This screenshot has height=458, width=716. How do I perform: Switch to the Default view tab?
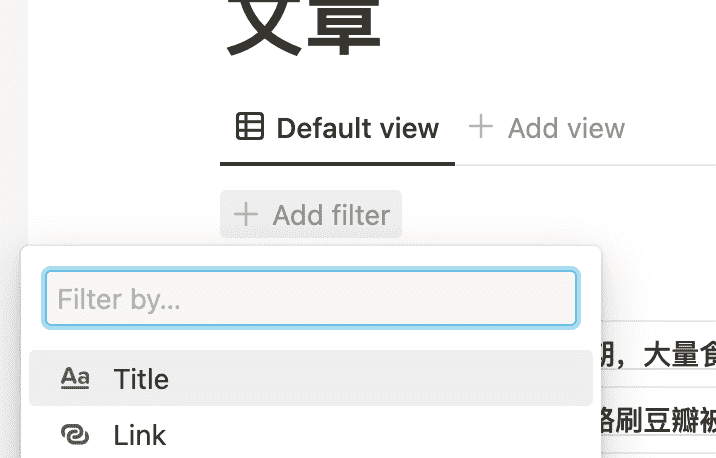(338, 129)
